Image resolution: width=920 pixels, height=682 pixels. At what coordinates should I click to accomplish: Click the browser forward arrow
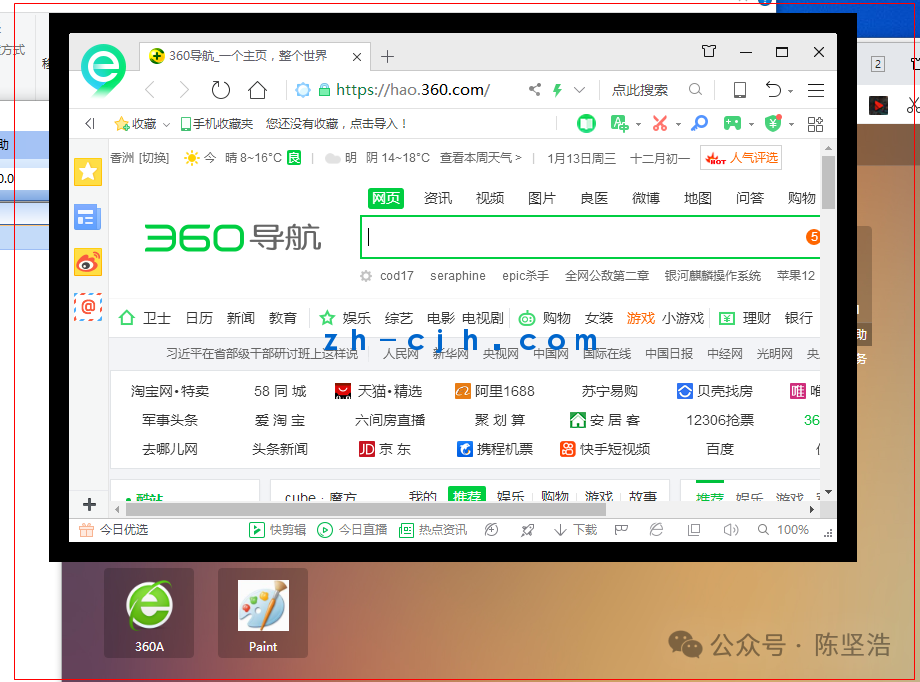tap(184, 90)
